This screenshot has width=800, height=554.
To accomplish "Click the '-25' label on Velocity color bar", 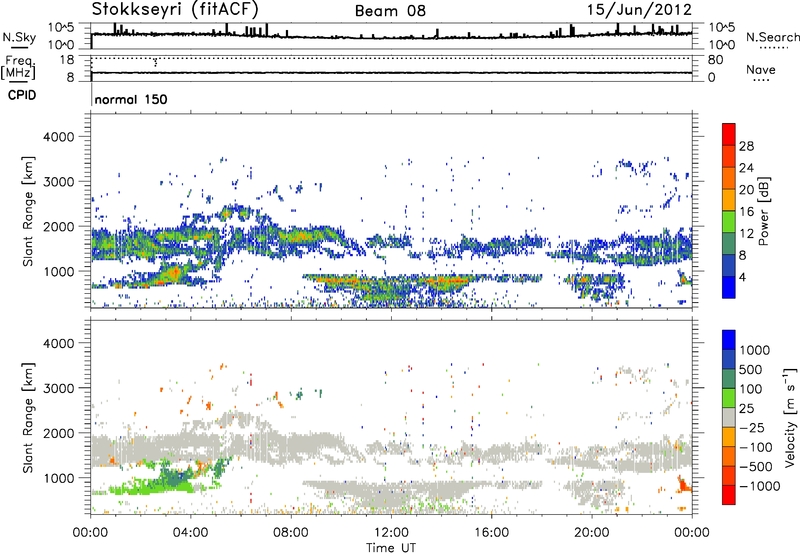I will 754,427.
